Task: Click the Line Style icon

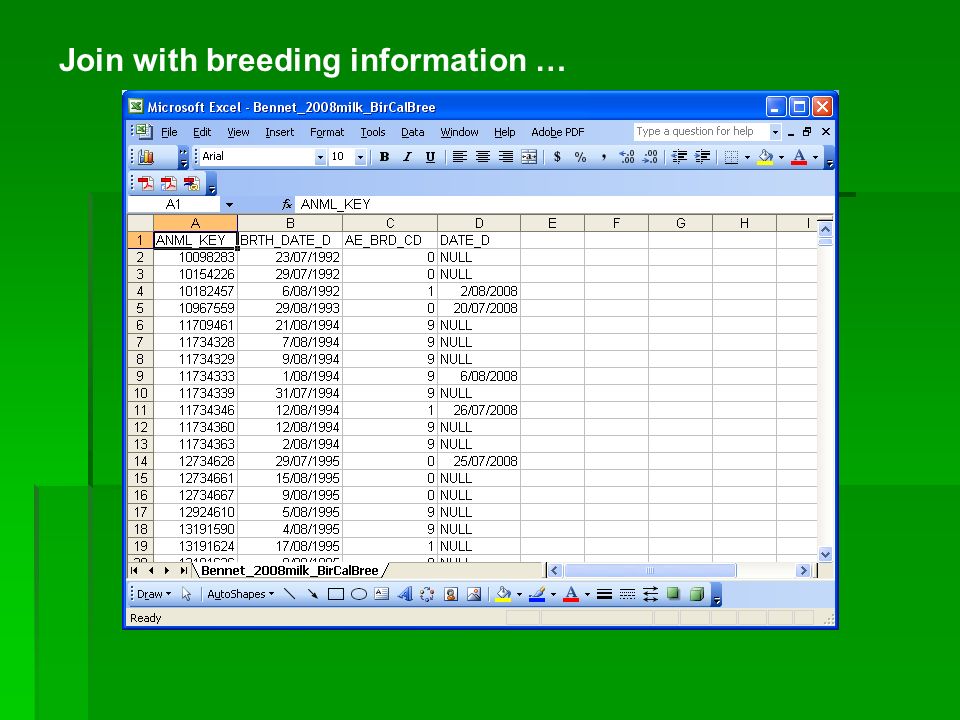Action: tap(604, 594)
